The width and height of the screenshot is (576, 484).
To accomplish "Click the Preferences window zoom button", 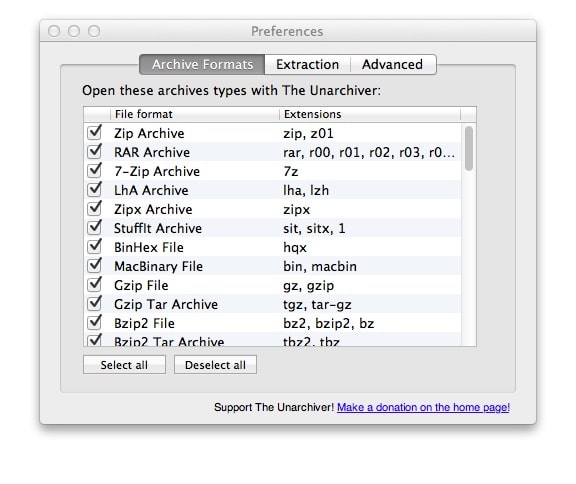I will tap(94, 31).
